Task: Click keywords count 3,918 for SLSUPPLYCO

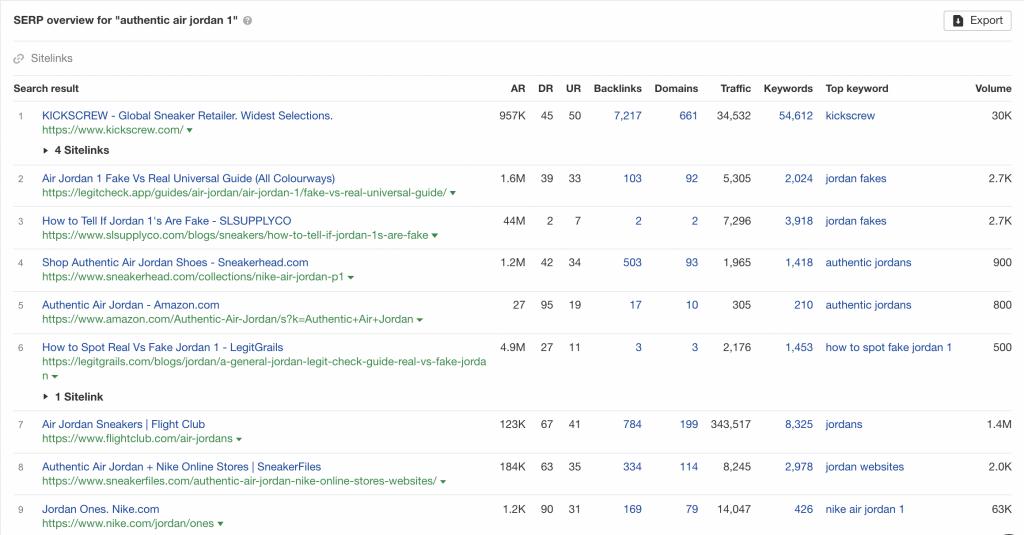Action: 799,221
